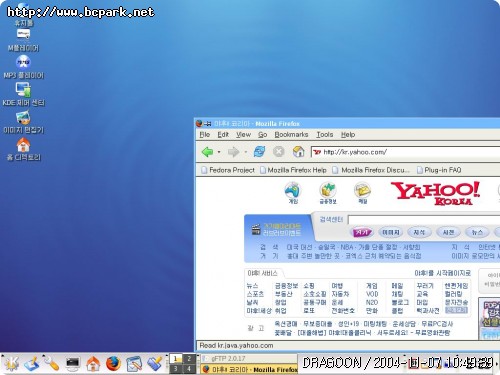Viewport: 500px width, 375px height.
Task: Select the Mozilla Firefox taskbar entry
Action: click(x=249, y=369)
